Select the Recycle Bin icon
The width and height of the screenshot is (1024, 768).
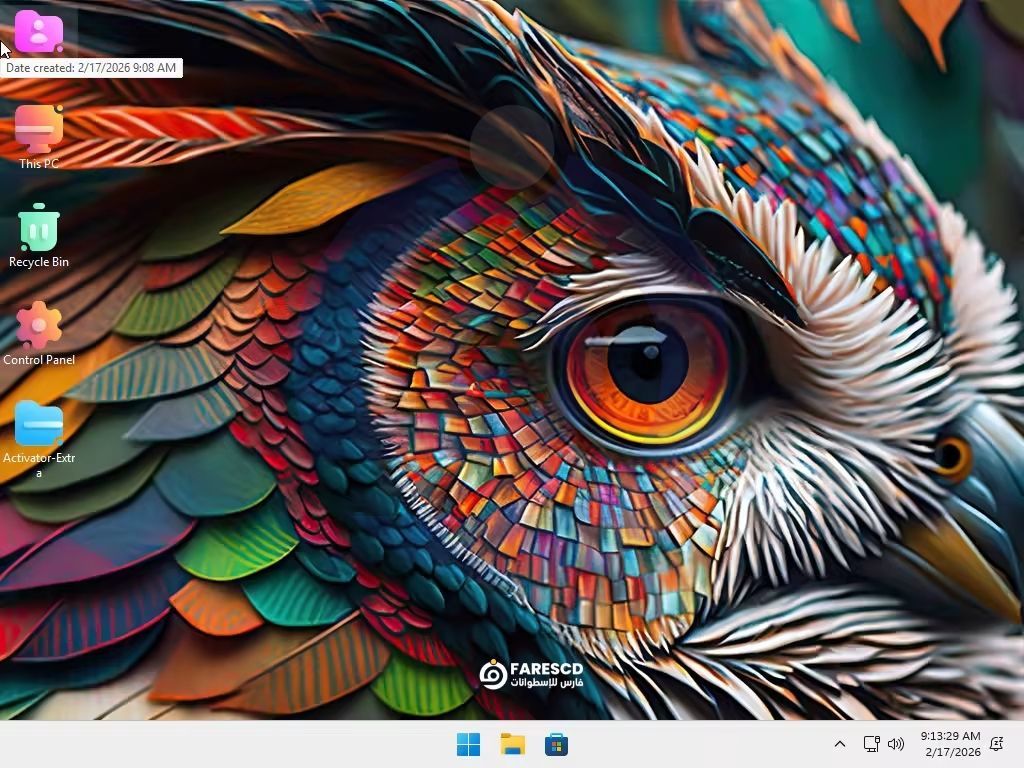pyautogui.click(x=39, y=228)
